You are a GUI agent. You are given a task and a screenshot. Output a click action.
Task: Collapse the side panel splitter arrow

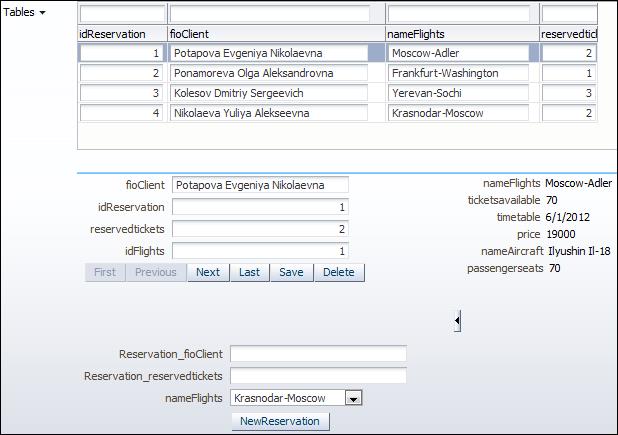457,321
